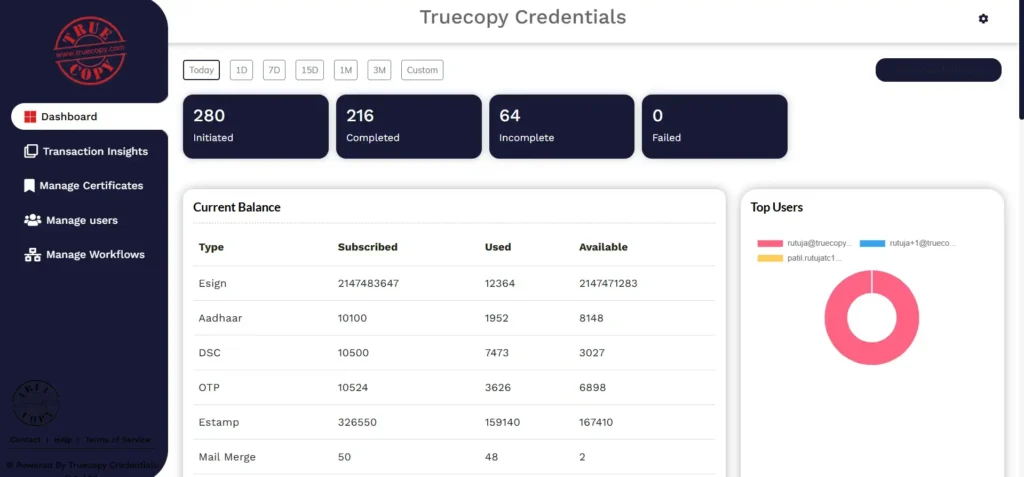
Task: Click the Type column header
Action: pyautogui.click(x=211, y=247)
